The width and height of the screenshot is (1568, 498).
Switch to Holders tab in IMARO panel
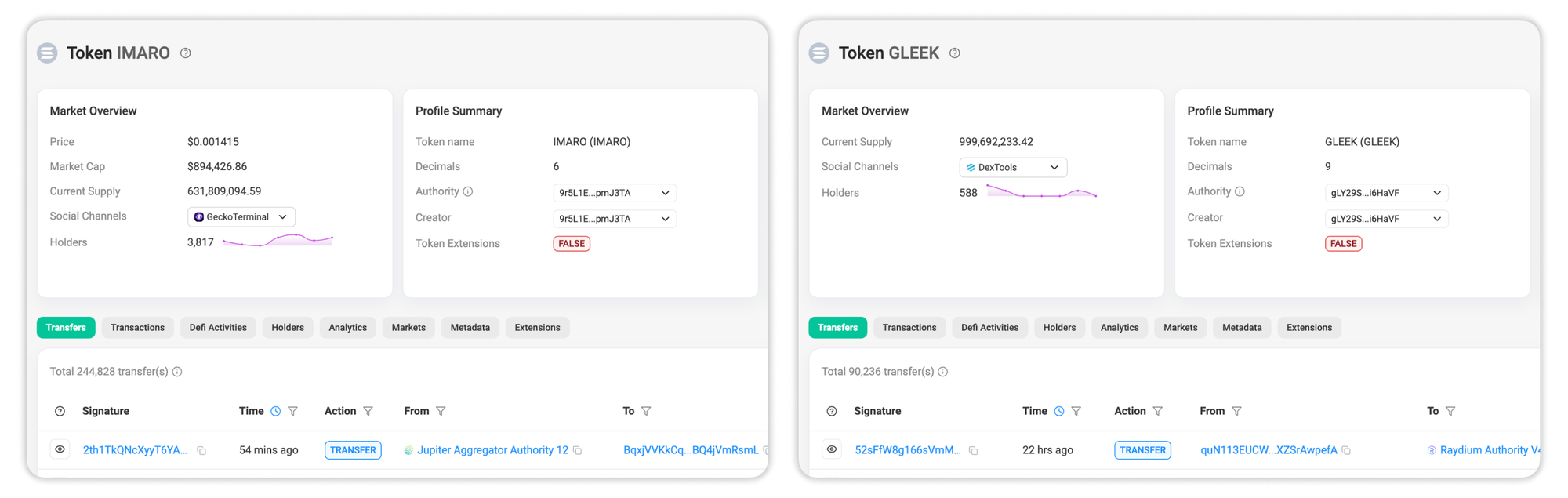288,328
